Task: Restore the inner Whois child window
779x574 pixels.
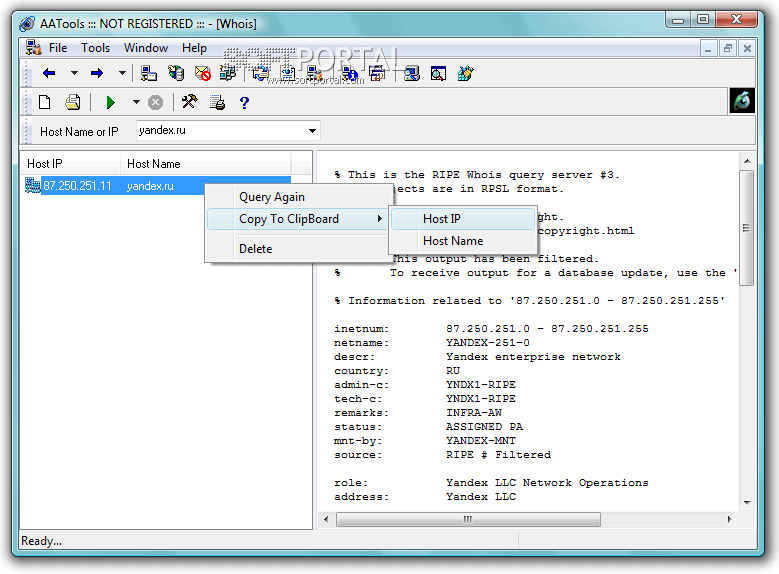Action: coord(728,49)
